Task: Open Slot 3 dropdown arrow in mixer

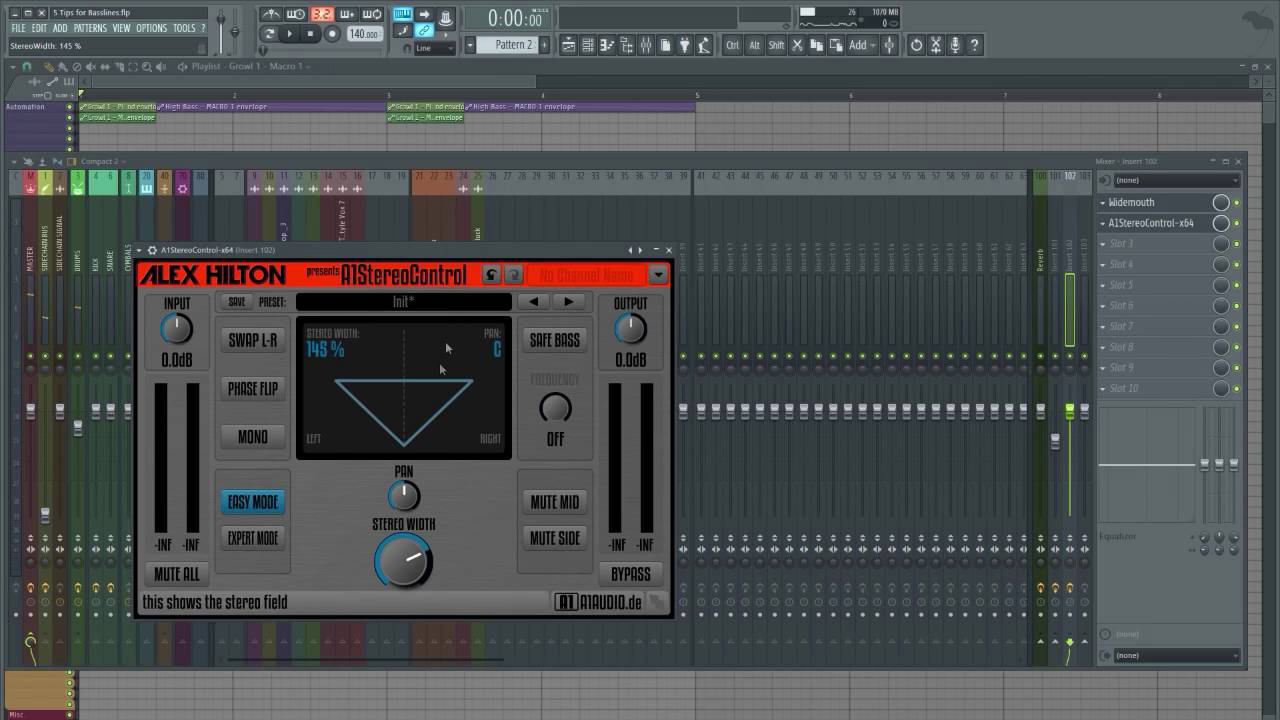Action: [x=1104, y=244]
